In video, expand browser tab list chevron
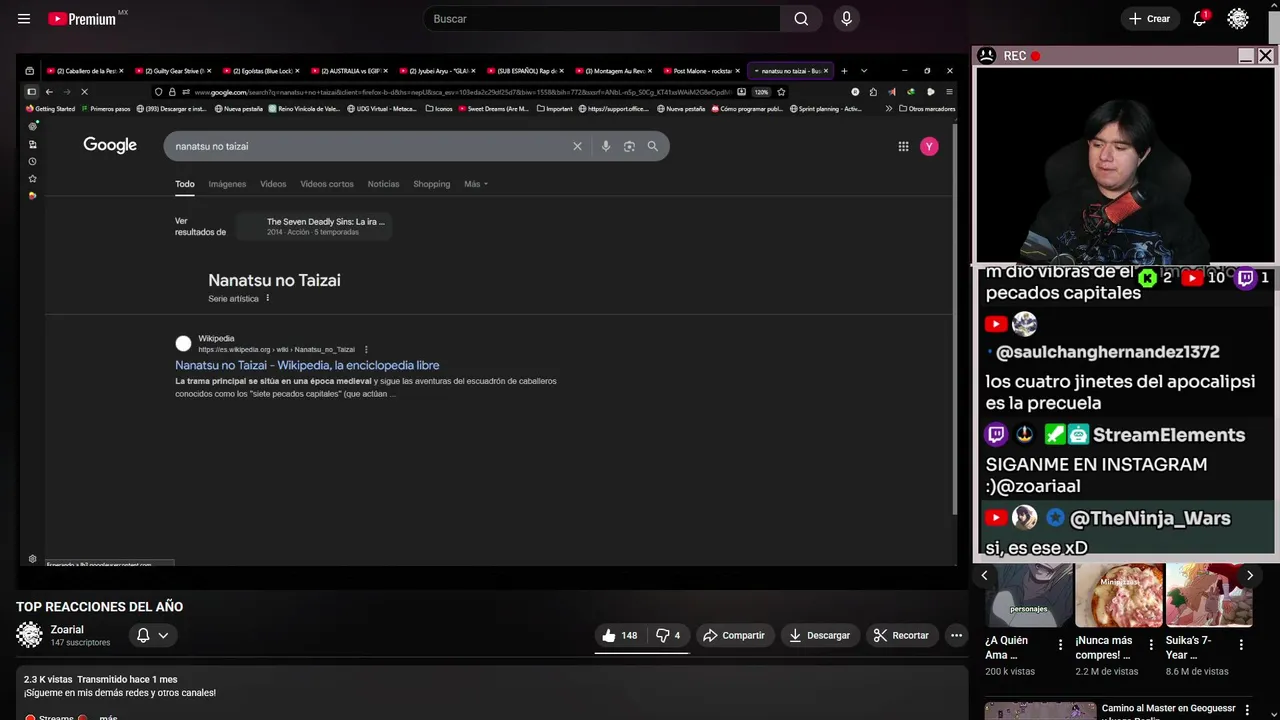 [864, 71]
